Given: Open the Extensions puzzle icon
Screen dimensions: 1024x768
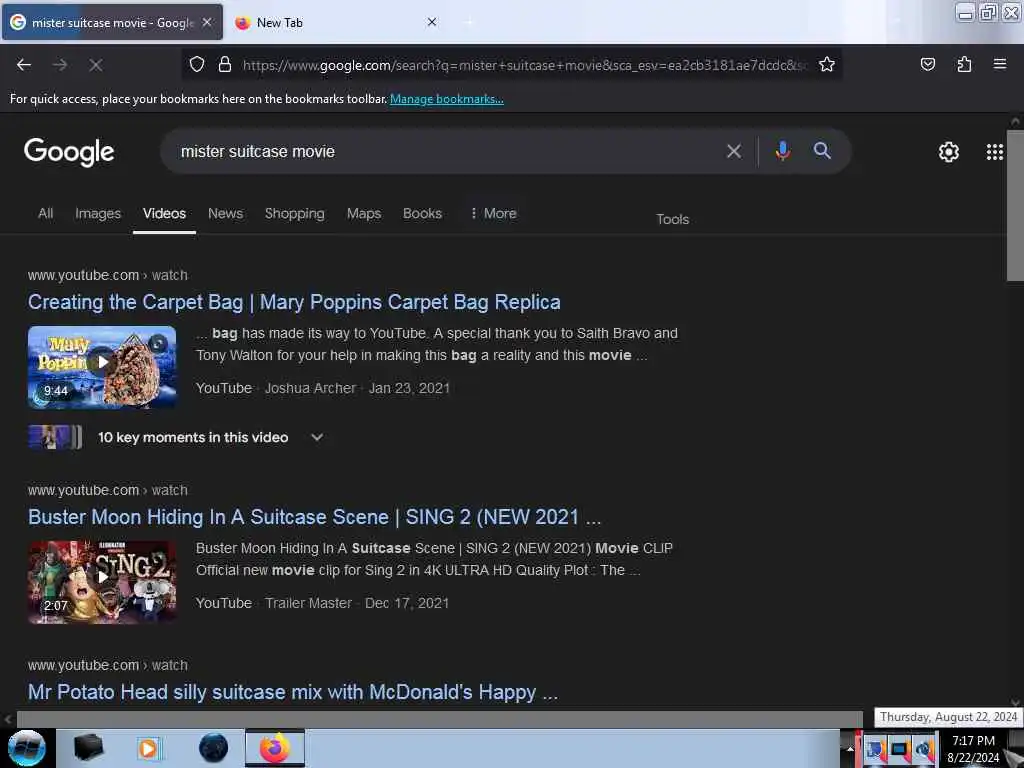Looking at the screenshot, I should (x=964, y=64).
